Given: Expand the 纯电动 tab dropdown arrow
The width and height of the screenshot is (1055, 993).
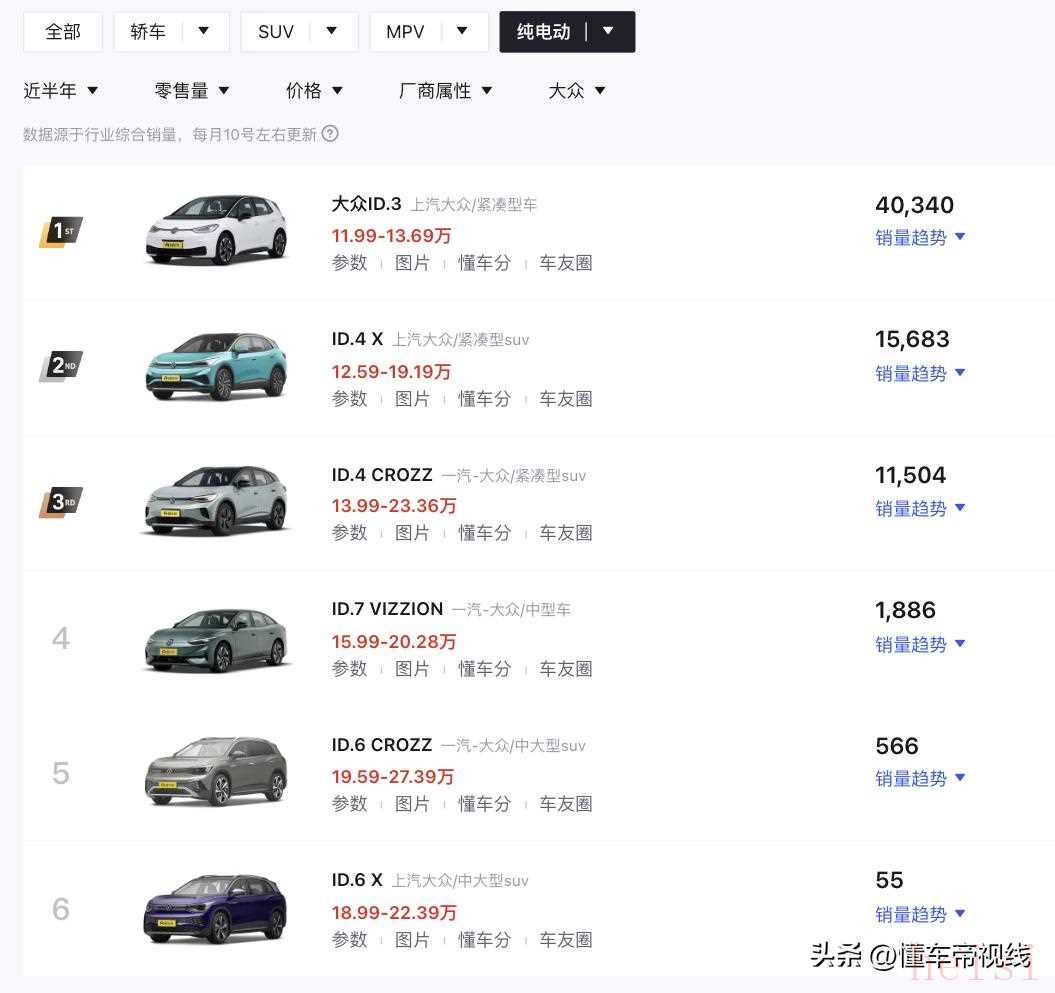Looking at the screenshot, I should [x=609, y=30].
